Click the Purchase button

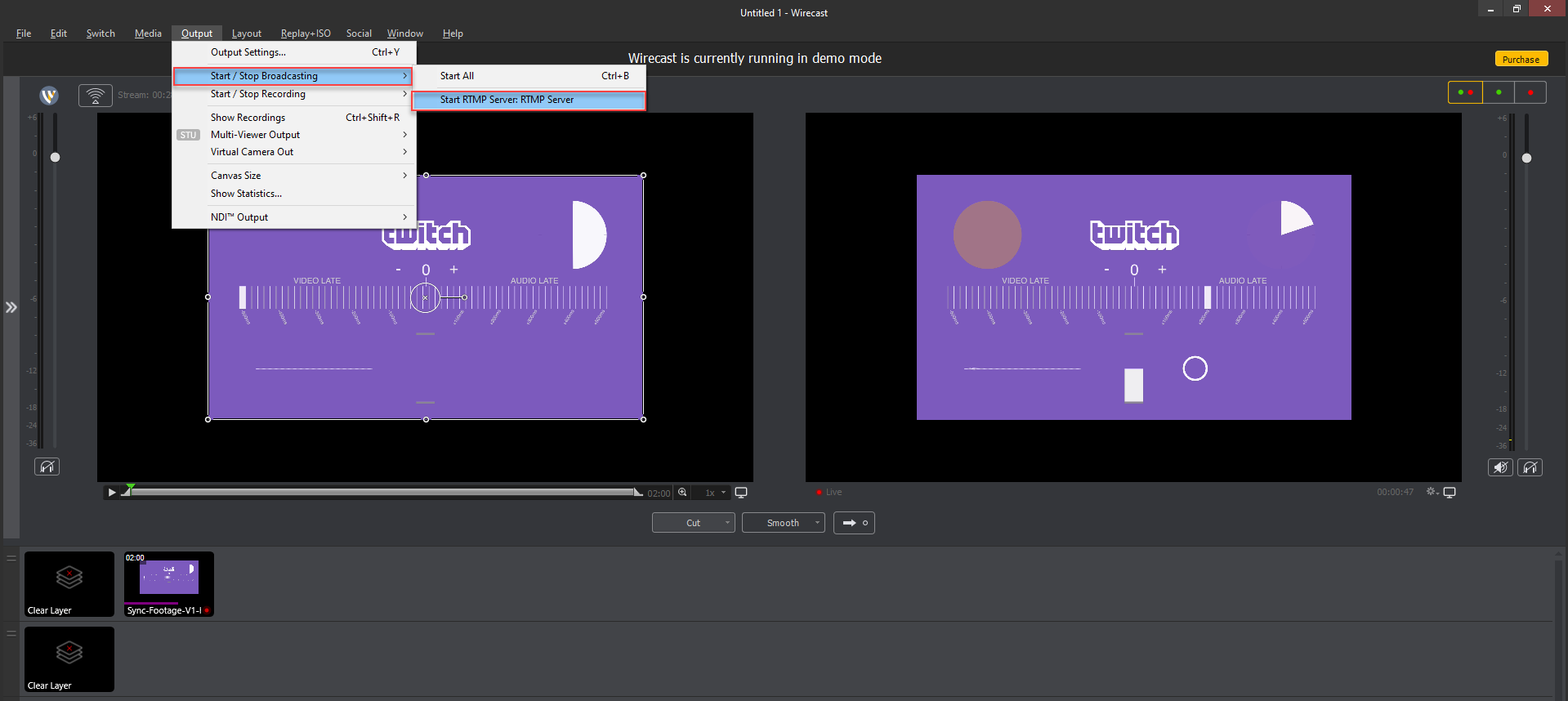coord(1521,59)
